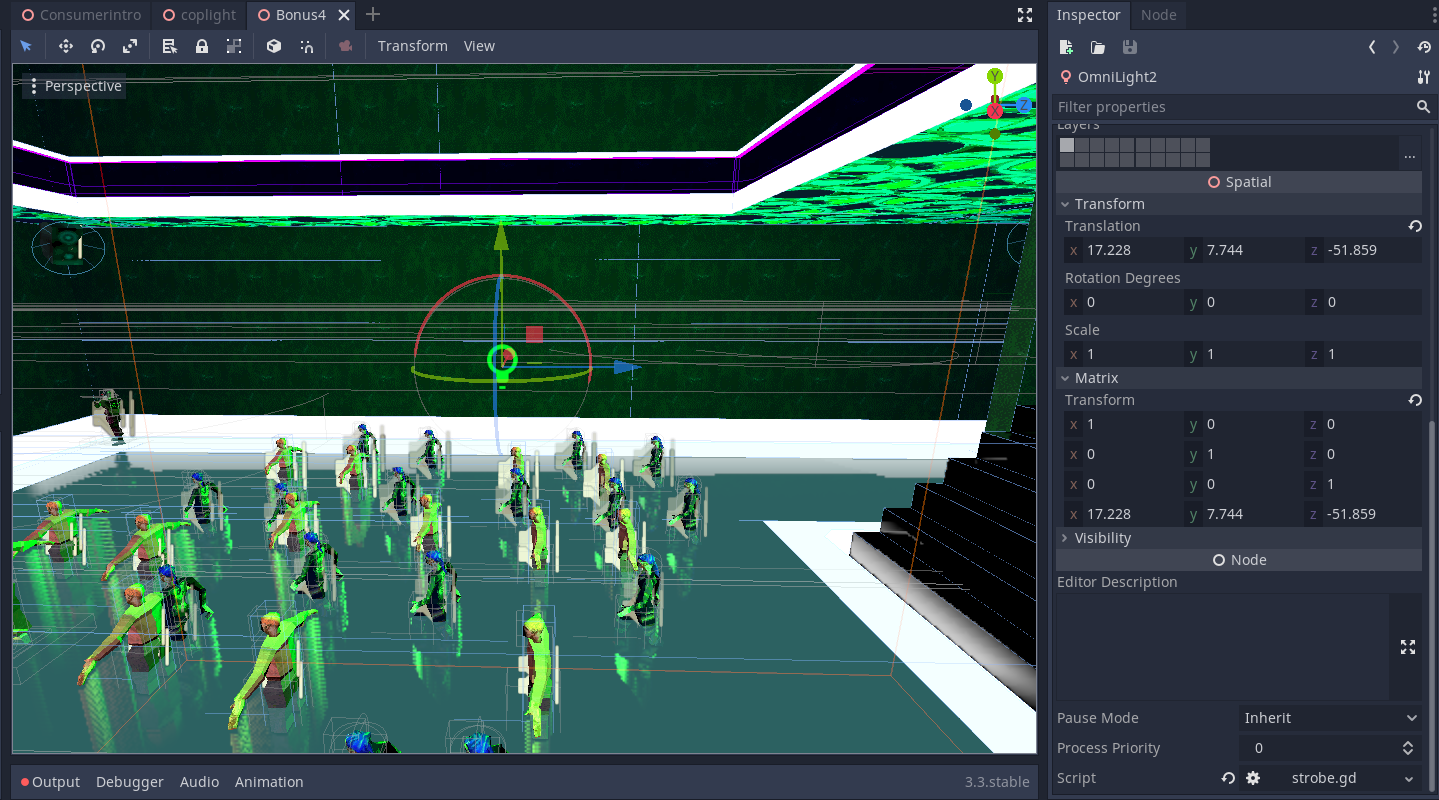
Task: Create a new resource in the Inspector
Action: click(1067, 47)
